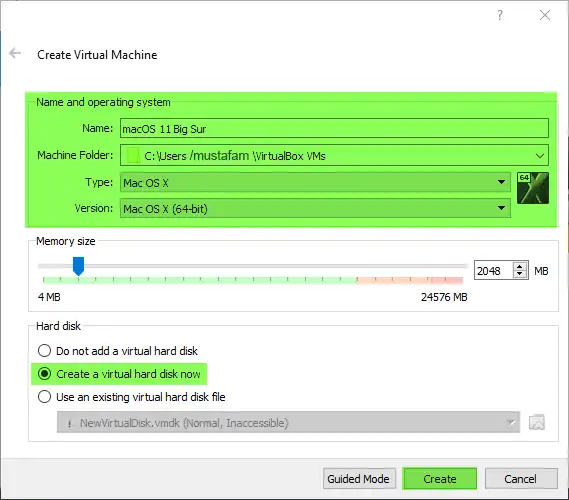Click the memory size slider handle
569x500 pixels.
[78, 266]
